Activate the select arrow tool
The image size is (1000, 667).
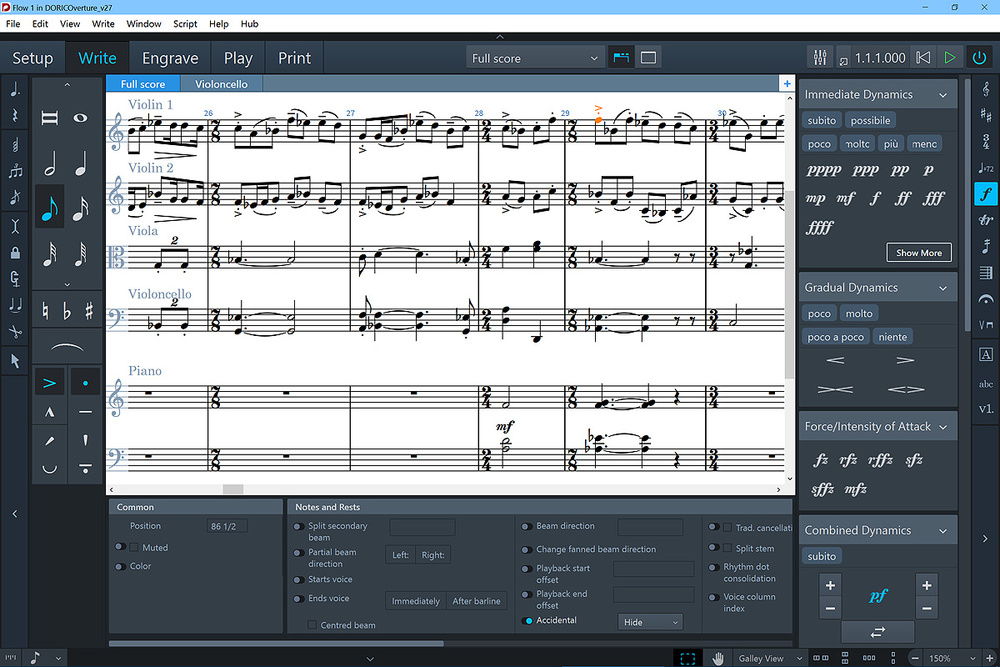click(x=15, y=361)
